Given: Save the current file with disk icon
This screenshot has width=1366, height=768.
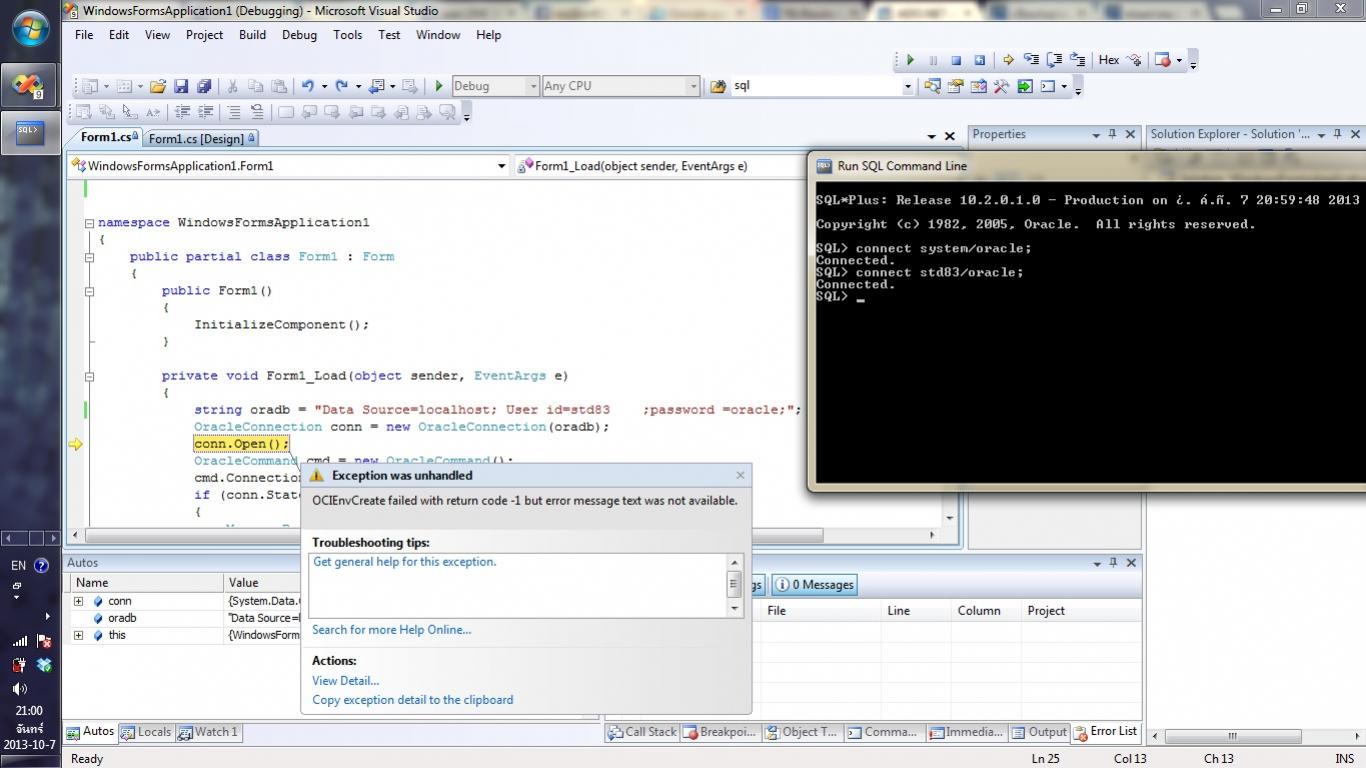Looking at the screenshot, I should pyautogui.click(x=181, y=86).
